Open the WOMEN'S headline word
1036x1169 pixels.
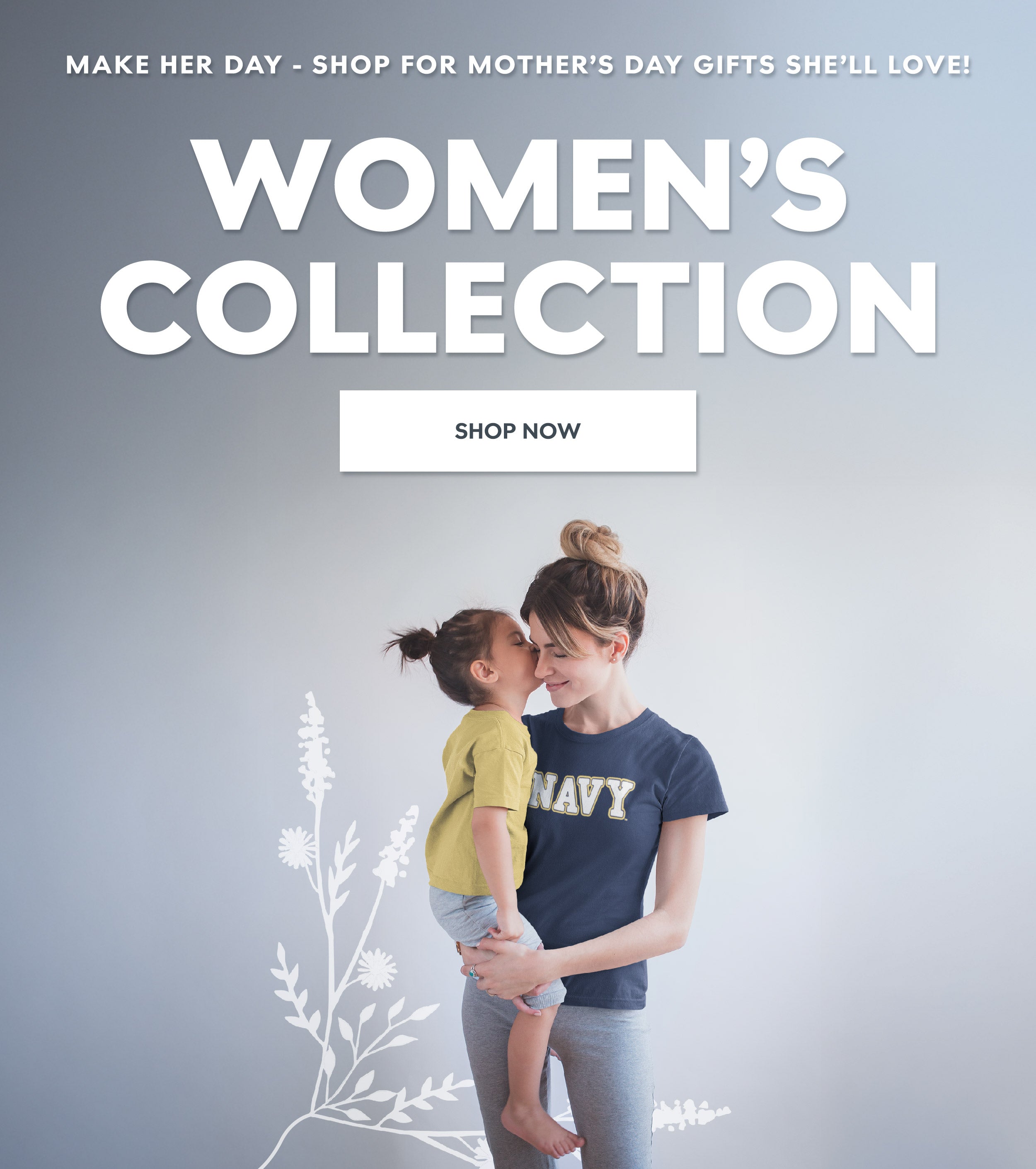[519, 184]
